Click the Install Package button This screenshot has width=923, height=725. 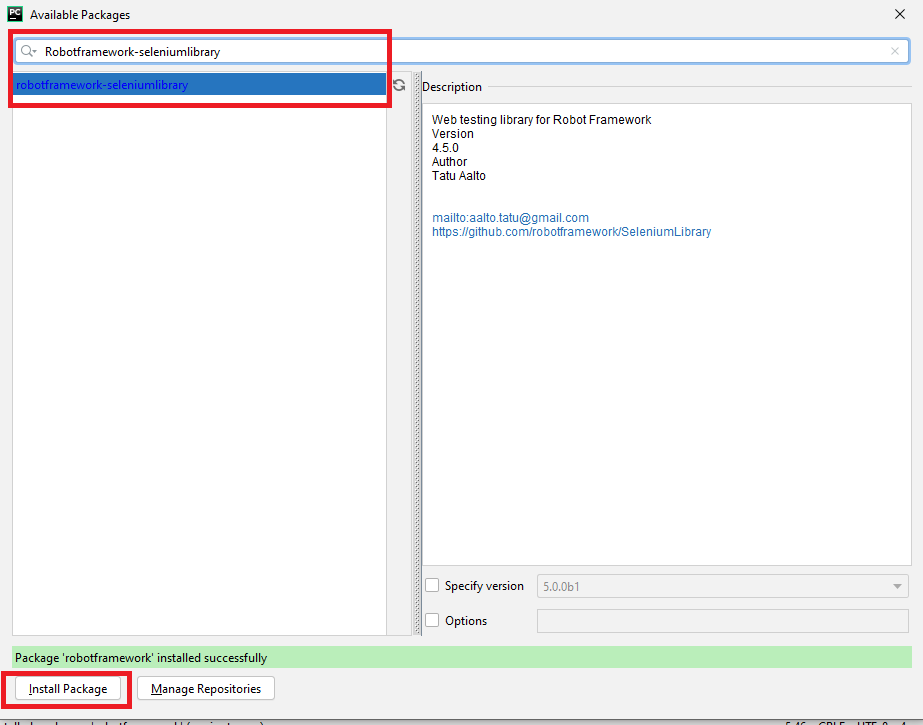click(68, 689)
